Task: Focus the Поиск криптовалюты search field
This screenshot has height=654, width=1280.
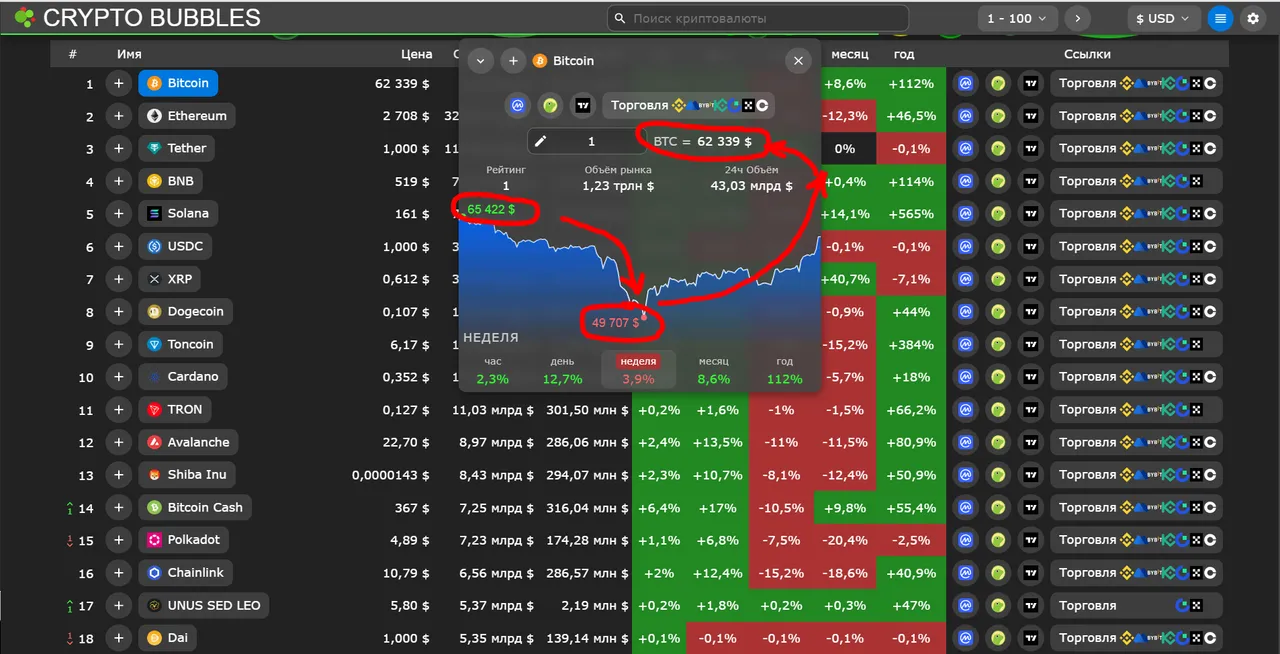Action: point(758,18)
